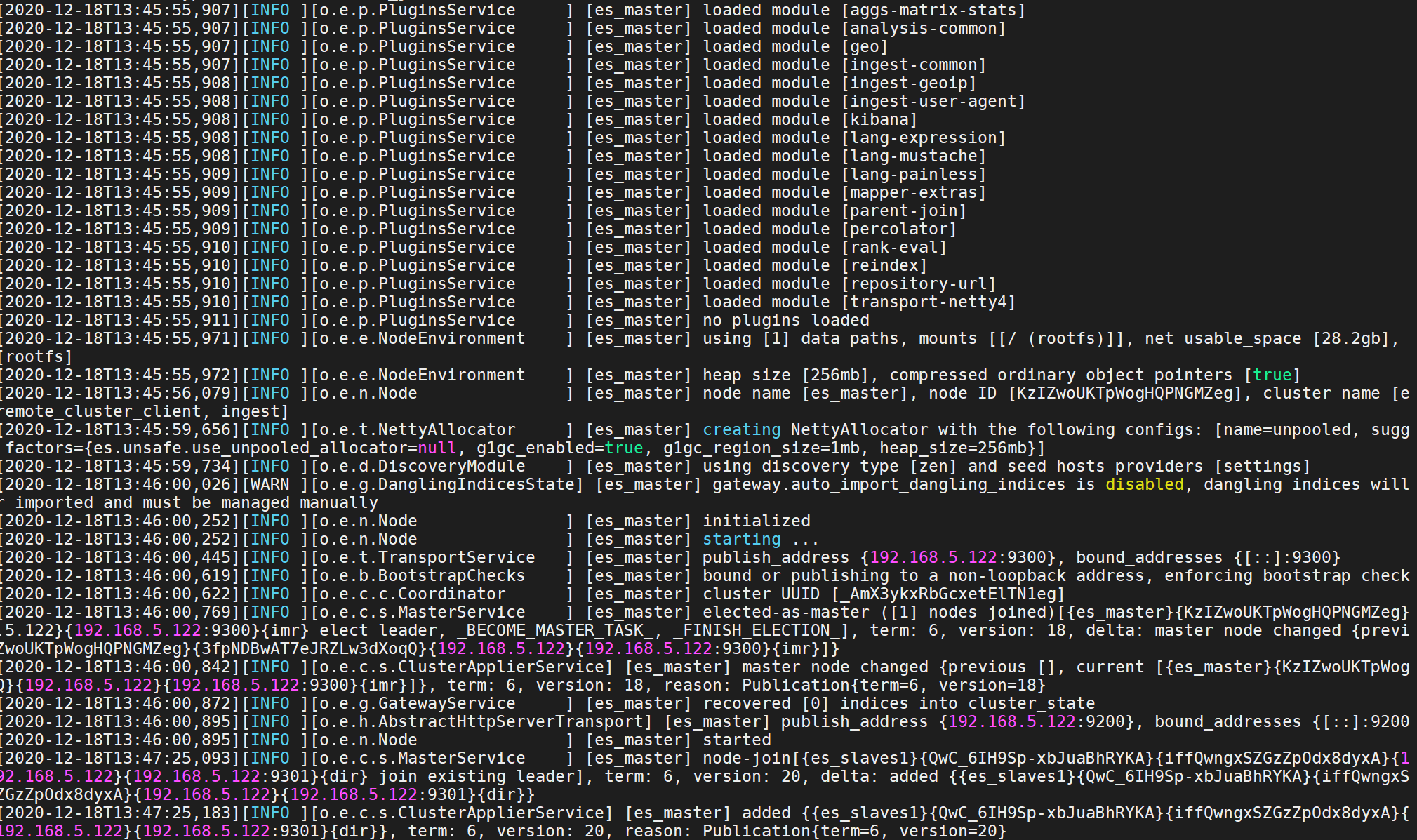Viewport: 1417px width, 840px height.
Task: Select the ingest-common module name
Action: pos(913,65)
